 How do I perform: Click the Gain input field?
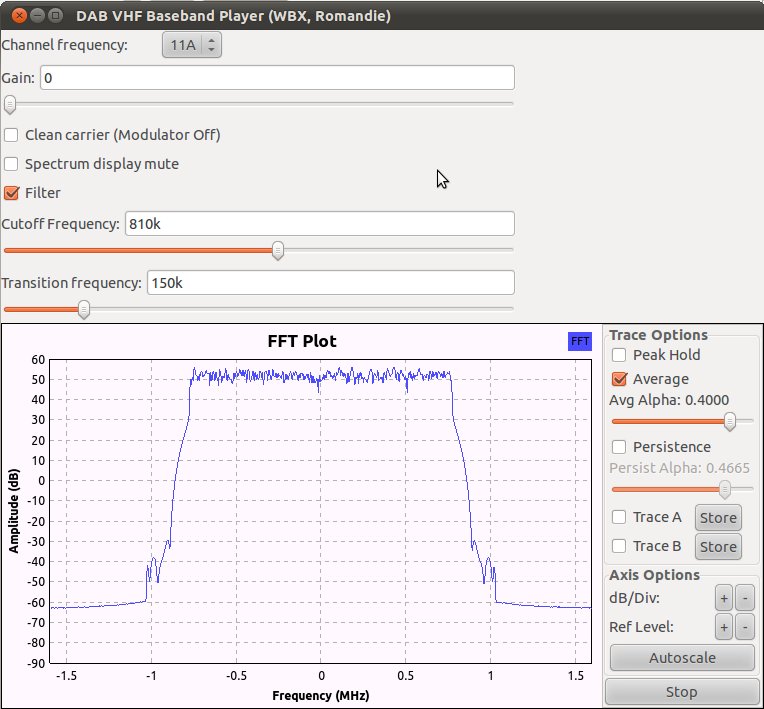point(277,78)
